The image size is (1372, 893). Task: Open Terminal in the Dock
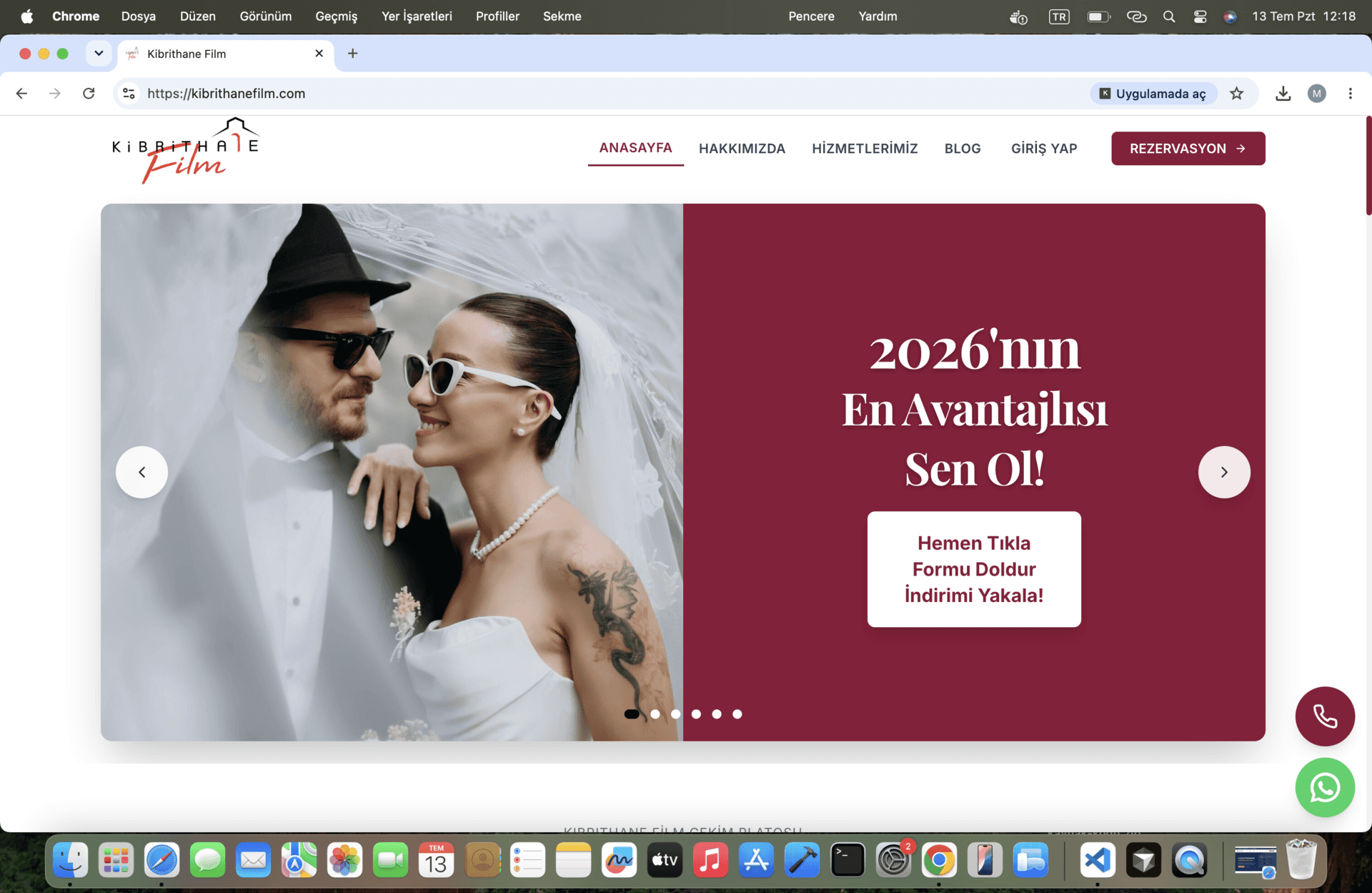tap(847, 859)
